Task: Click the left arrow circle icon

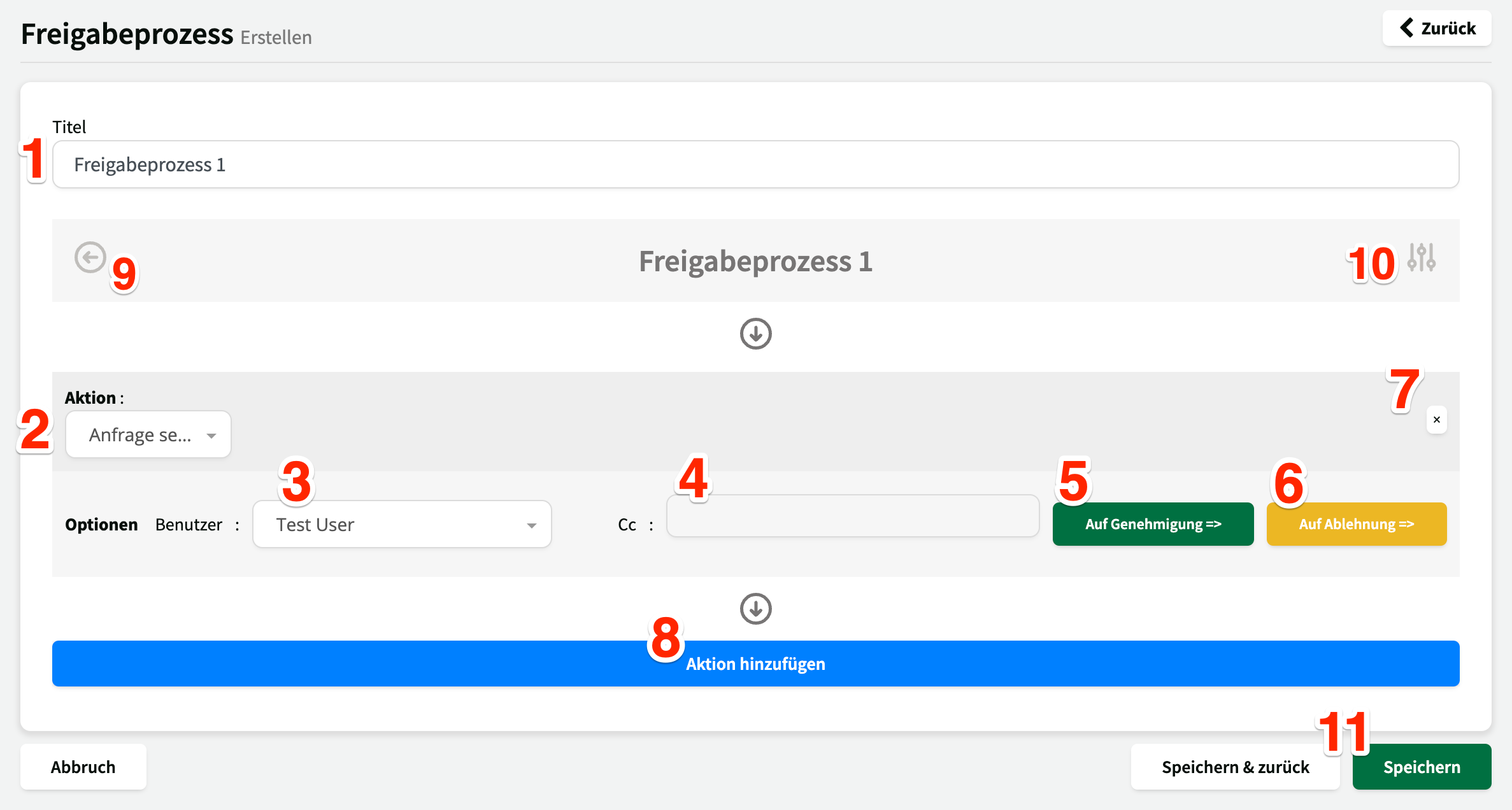Action: 90,258
